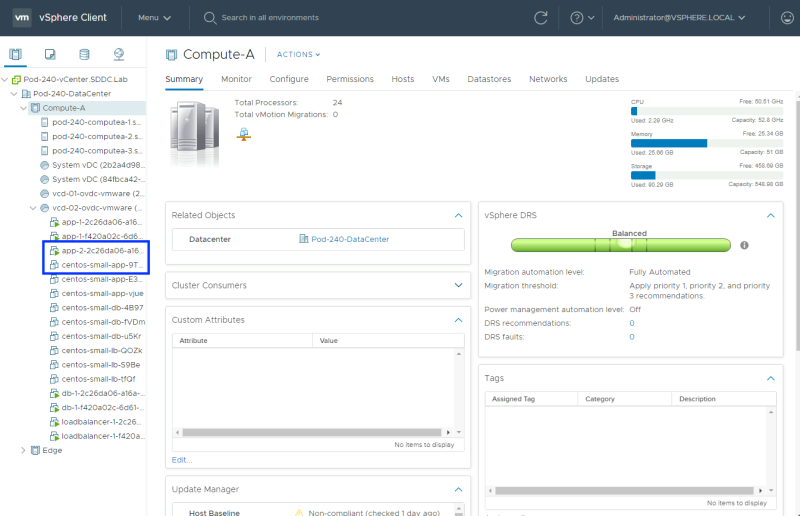
Task: Expand the Edge tree node
Action: (x=24, y=450)
